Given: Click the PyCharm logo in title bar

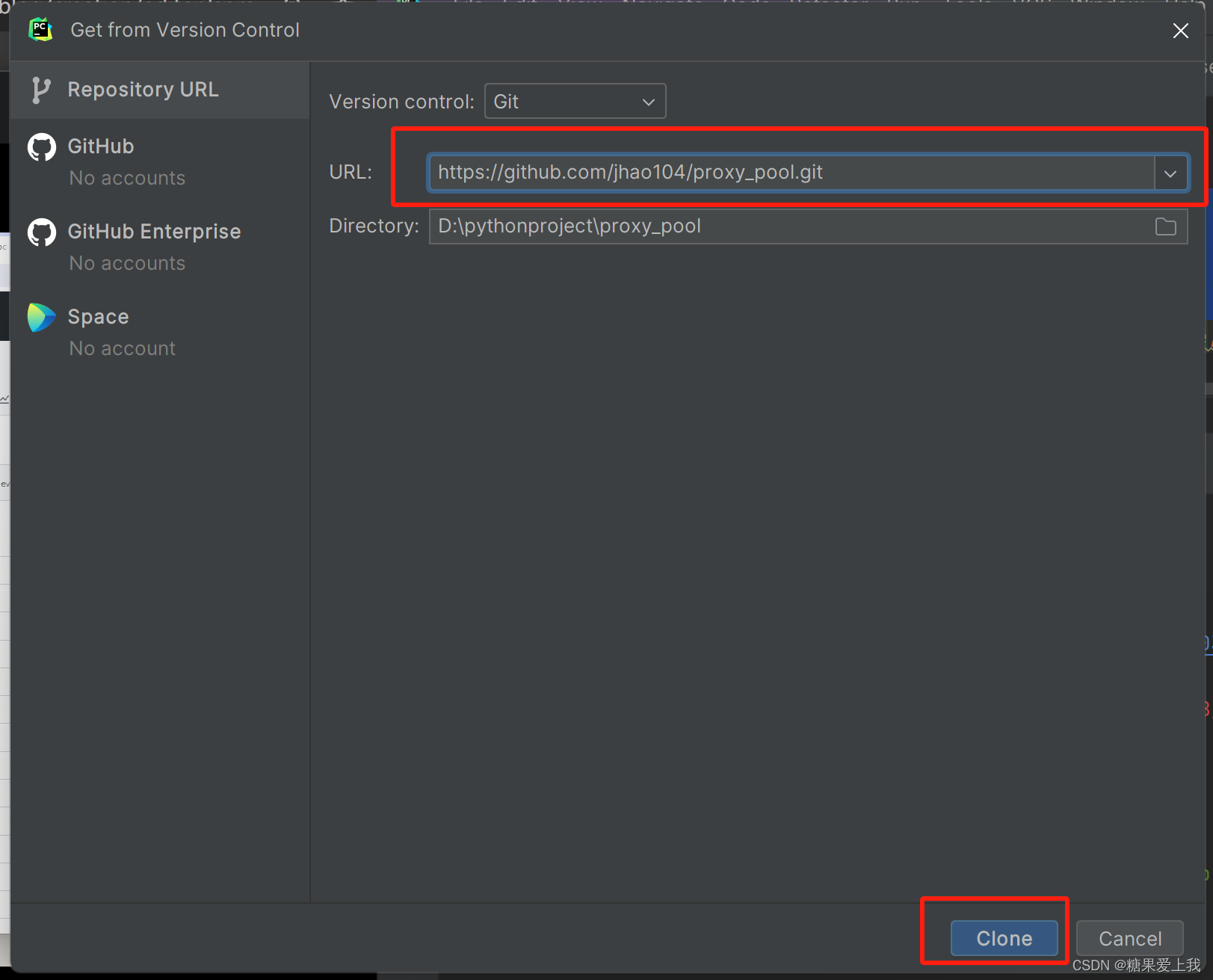Looking at the screenshot, I should (x=40, y=30).
